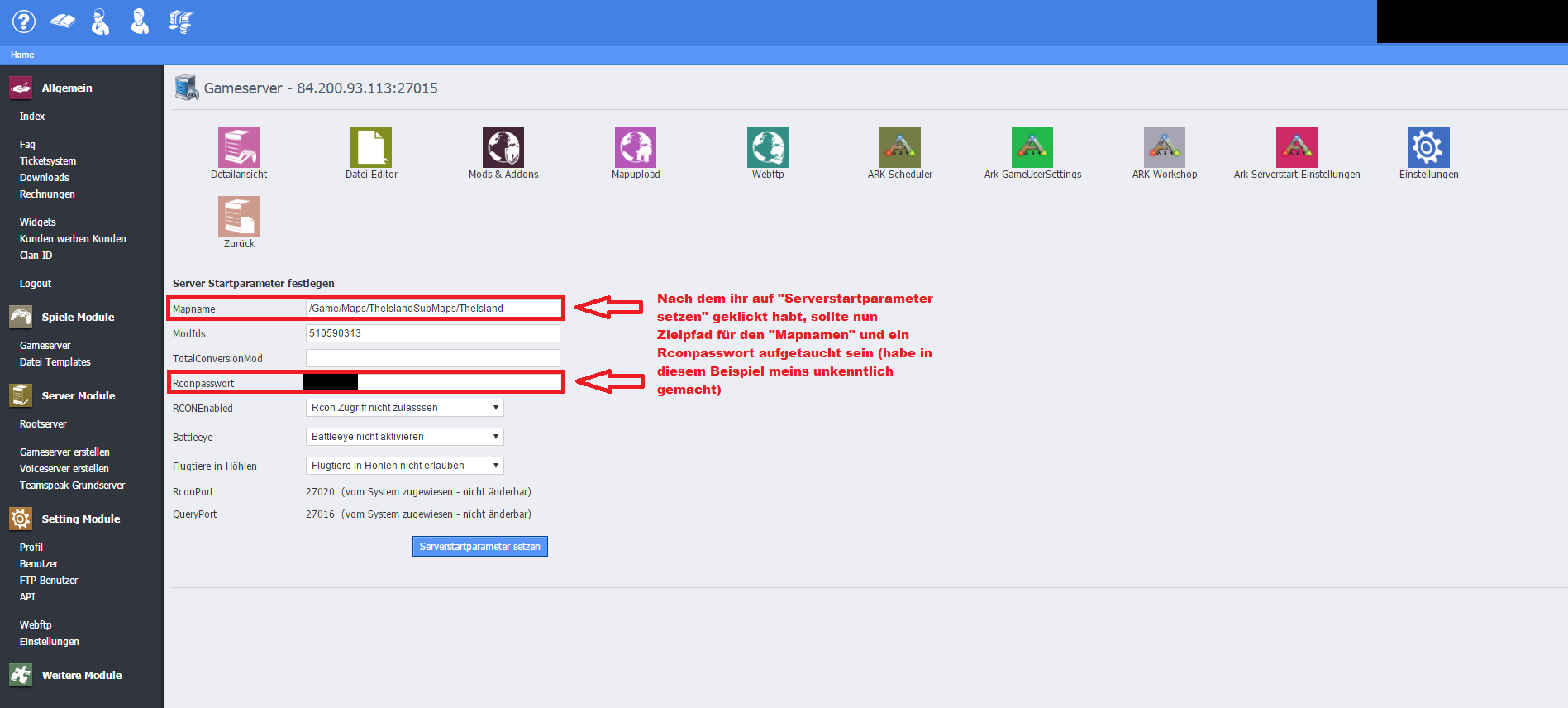Open the ARK Workshop icon

(x=1165, y=148)
